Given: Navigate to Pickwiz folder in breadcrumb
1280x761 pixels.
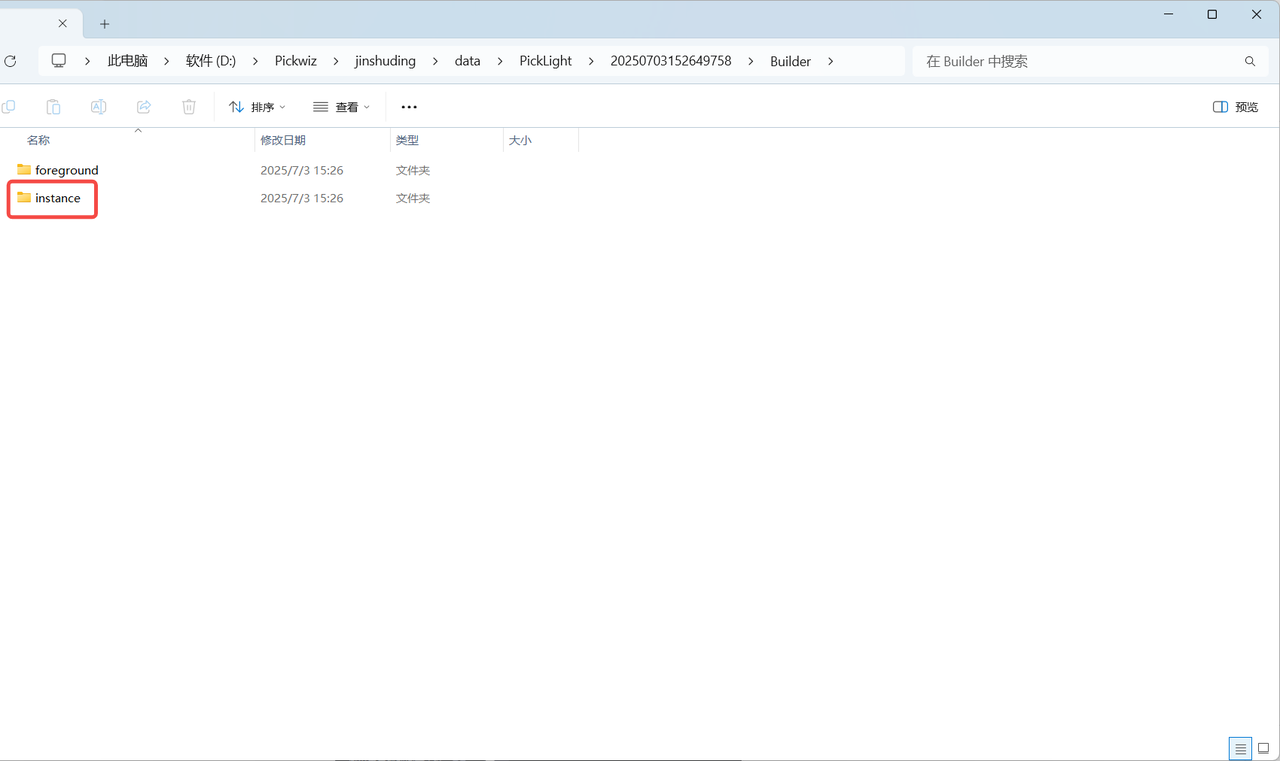Looking at the screenshot, I should coord(295,61).
